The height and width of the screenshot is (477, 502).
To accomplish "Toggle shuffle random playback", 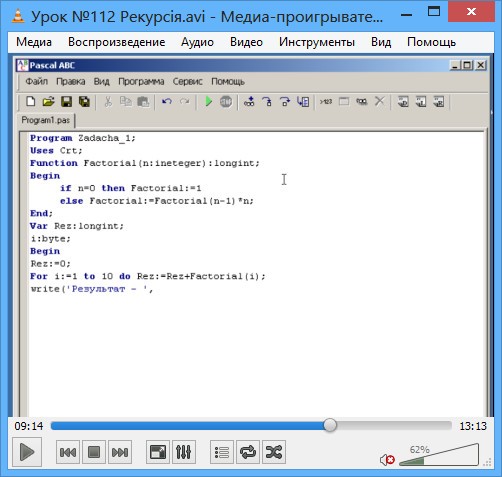I will coord(274,452).
